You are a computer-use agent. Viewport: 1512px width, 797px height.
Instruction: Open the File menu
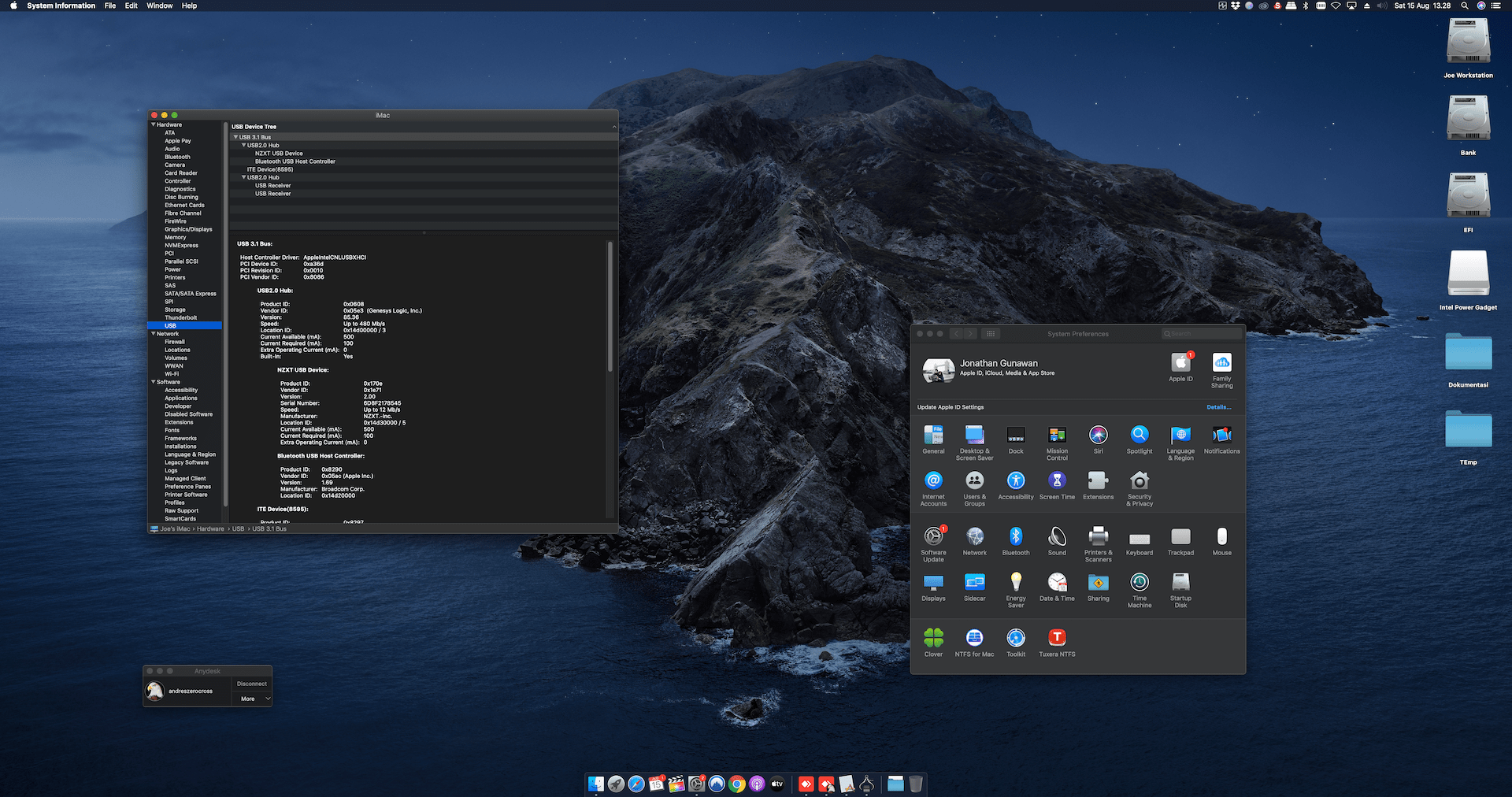click(110, 6)
